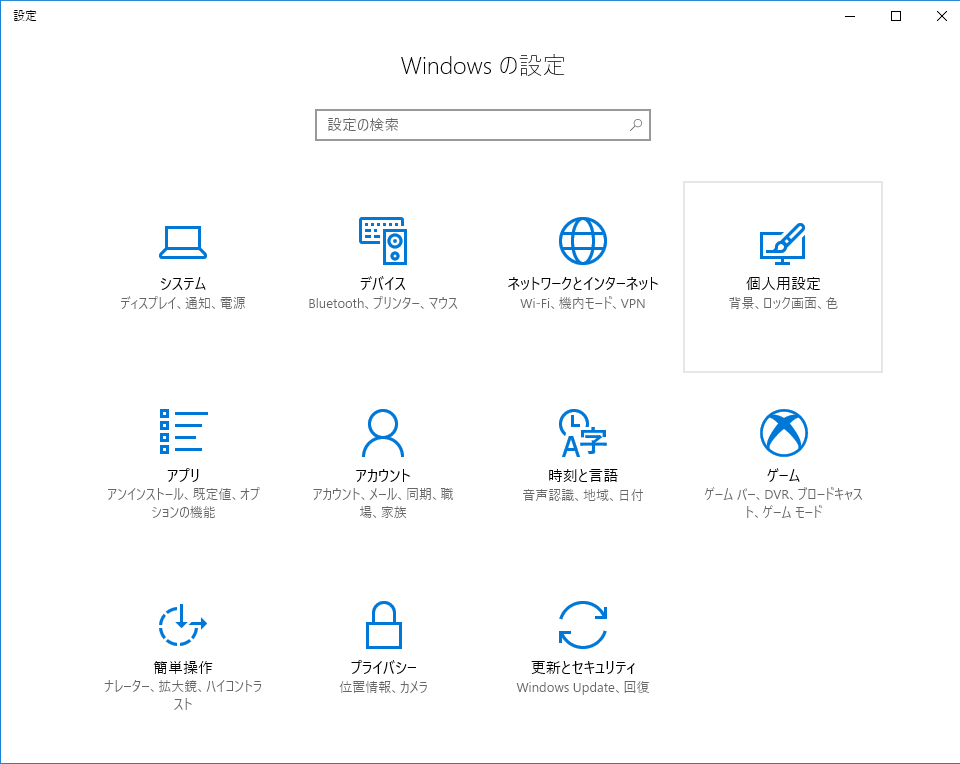Click the text Wi-Fi、機内モード、VPN

[583, 303]
